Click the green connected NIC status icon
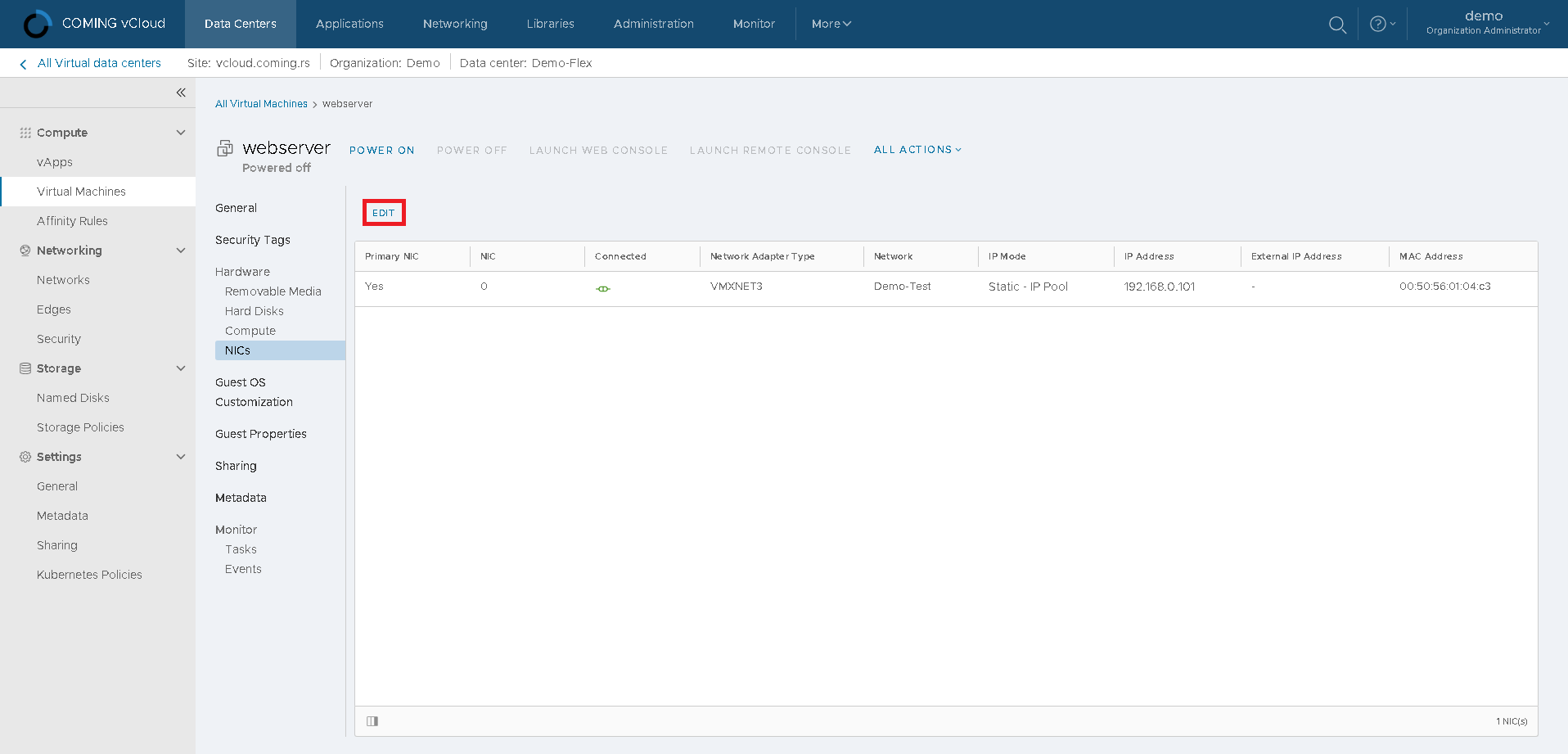 (603, 288)
